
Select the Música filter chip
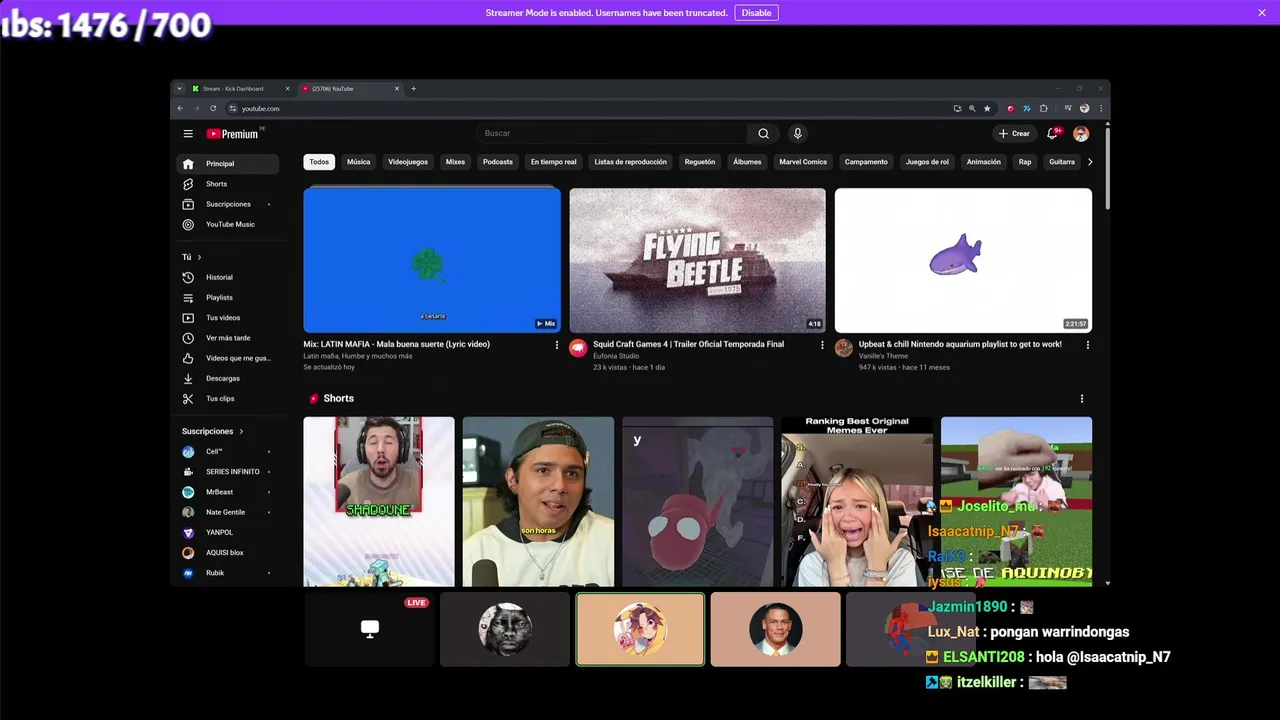pyautogui.click(x=358, y=162)
